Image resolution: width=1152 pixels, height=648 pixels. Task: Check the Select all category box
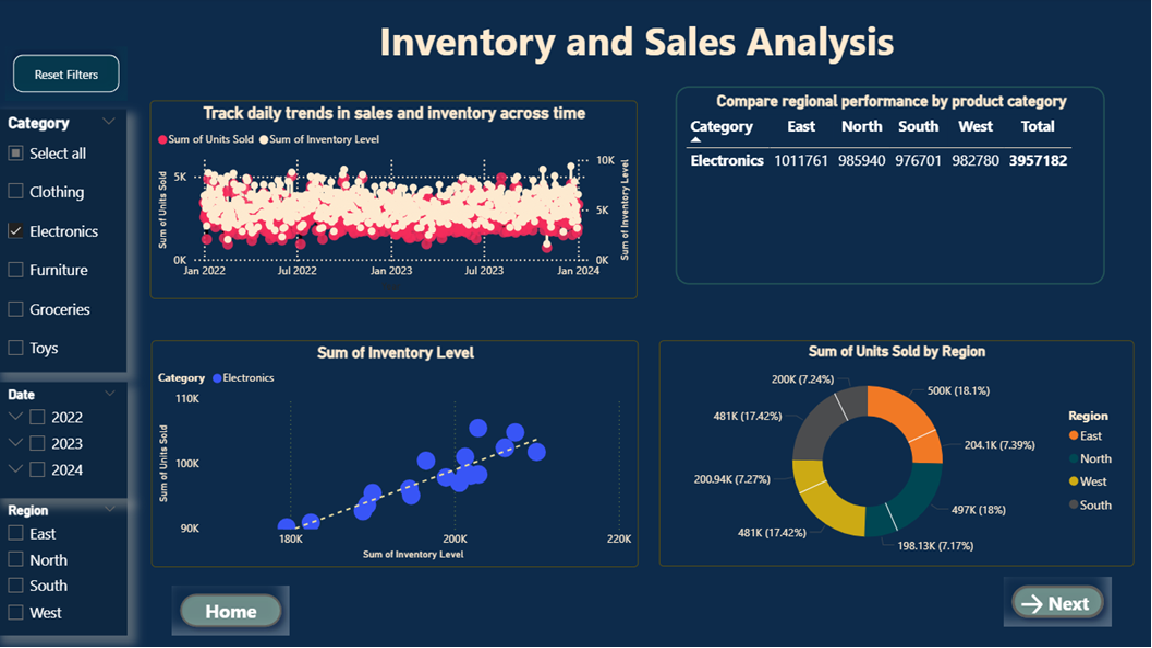[x=16, y=153]
